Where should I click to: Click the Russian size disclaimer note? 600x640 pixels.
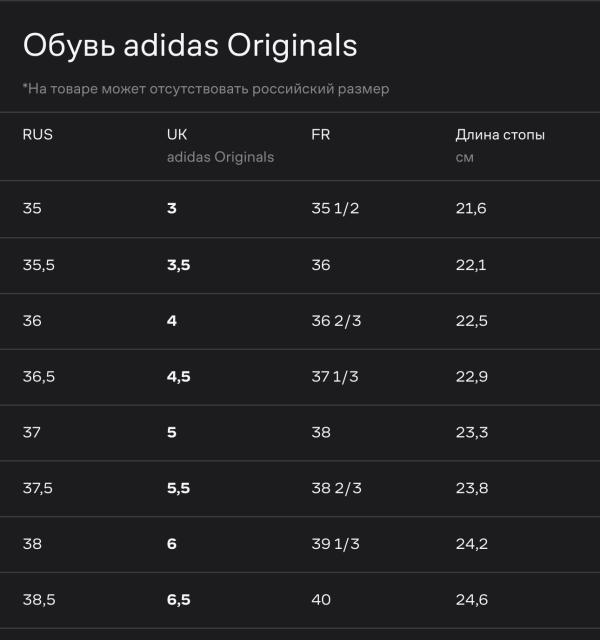(x=206, y=89)
